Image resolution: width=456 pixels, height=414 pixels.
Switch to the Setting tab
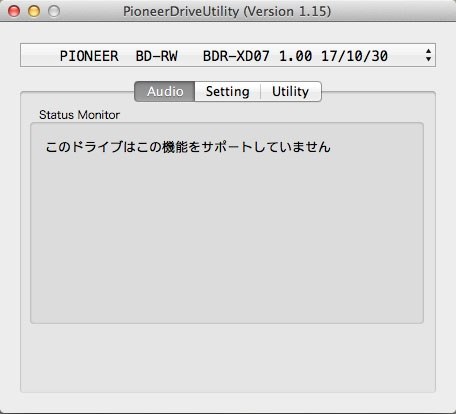228,91
